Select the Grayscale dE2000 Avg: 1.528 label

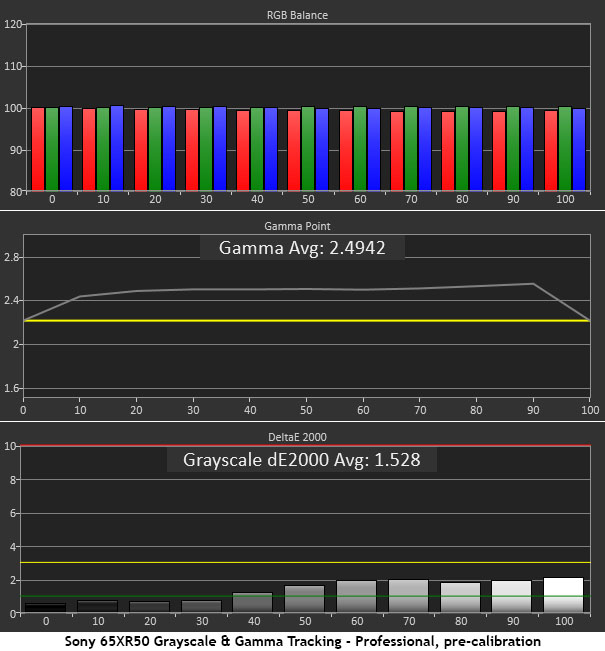[x=302, y=460]
